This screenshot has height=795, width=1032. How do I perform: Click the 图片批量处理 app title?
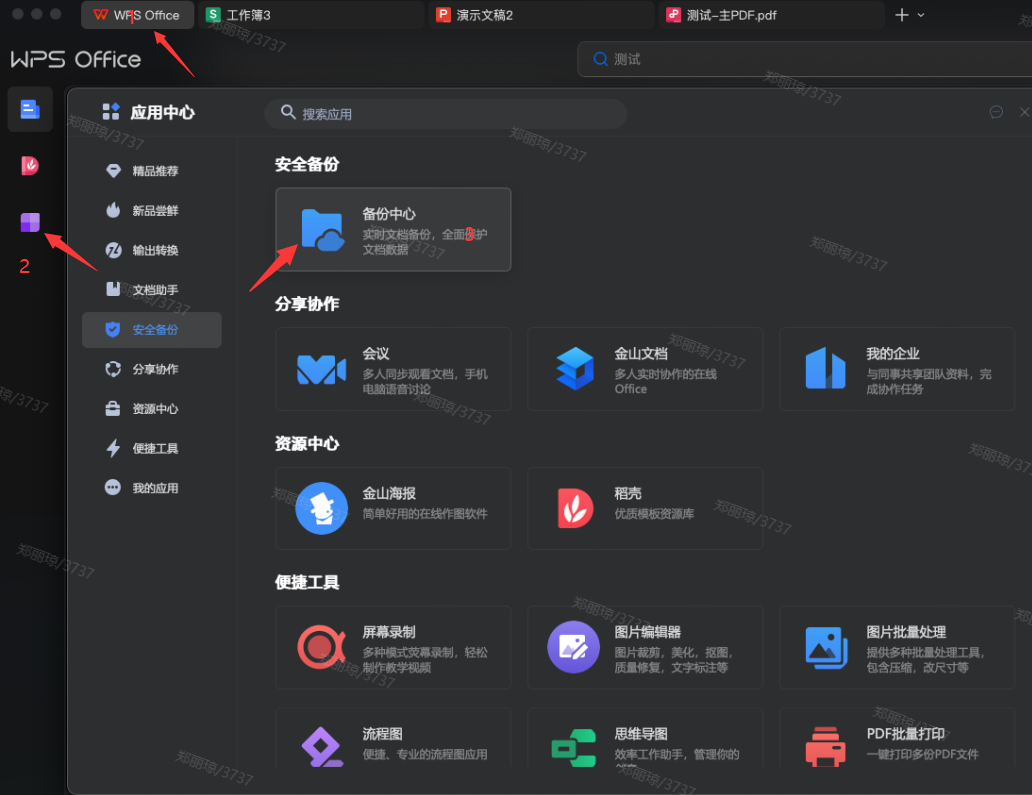coord(906,632)
